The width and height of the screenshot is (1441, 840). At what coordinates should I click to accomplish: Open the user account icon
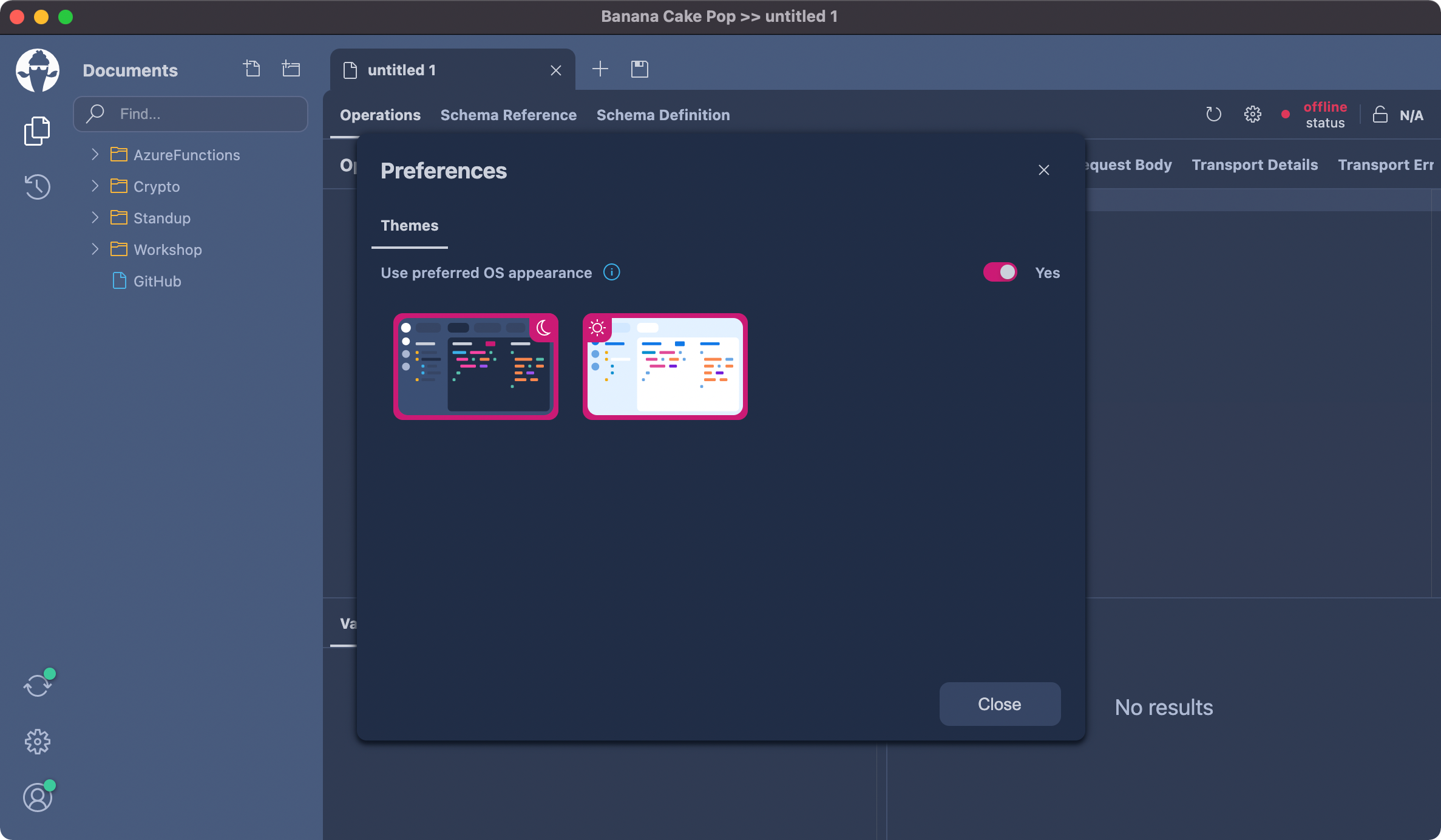point(38,797)
